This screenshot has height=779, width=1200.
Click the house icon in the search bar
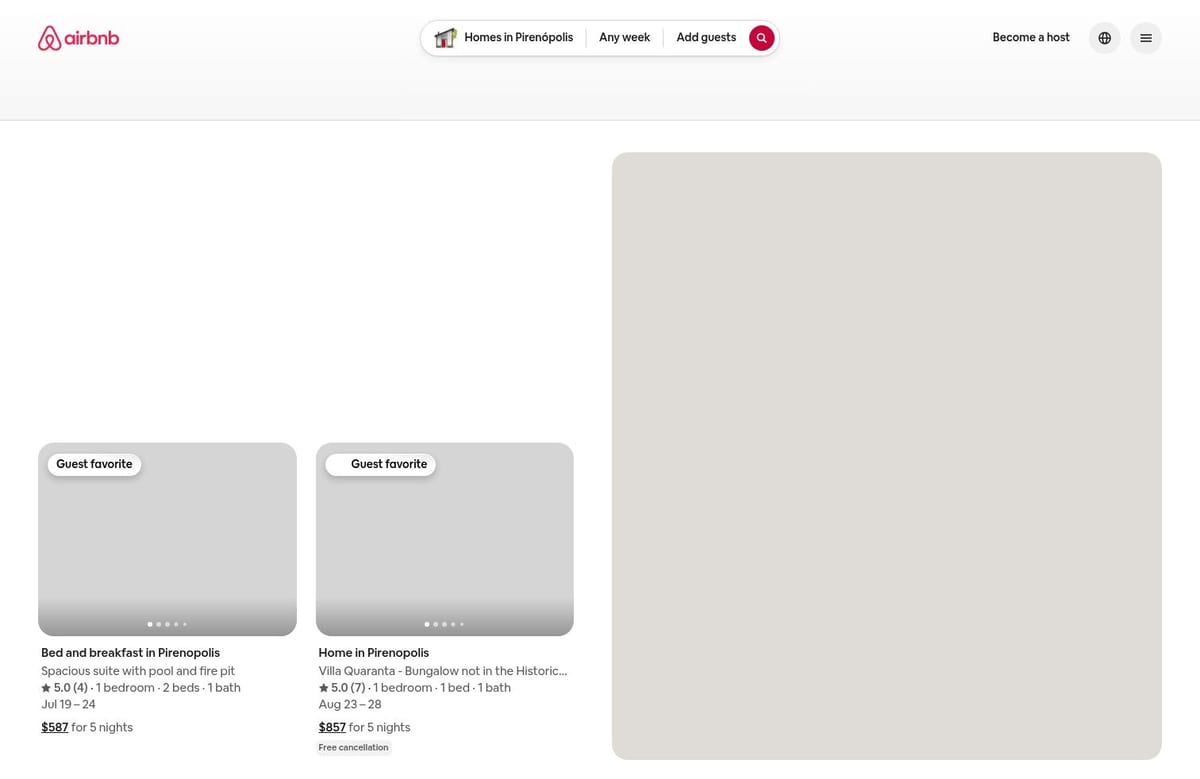tap(445, 38)
